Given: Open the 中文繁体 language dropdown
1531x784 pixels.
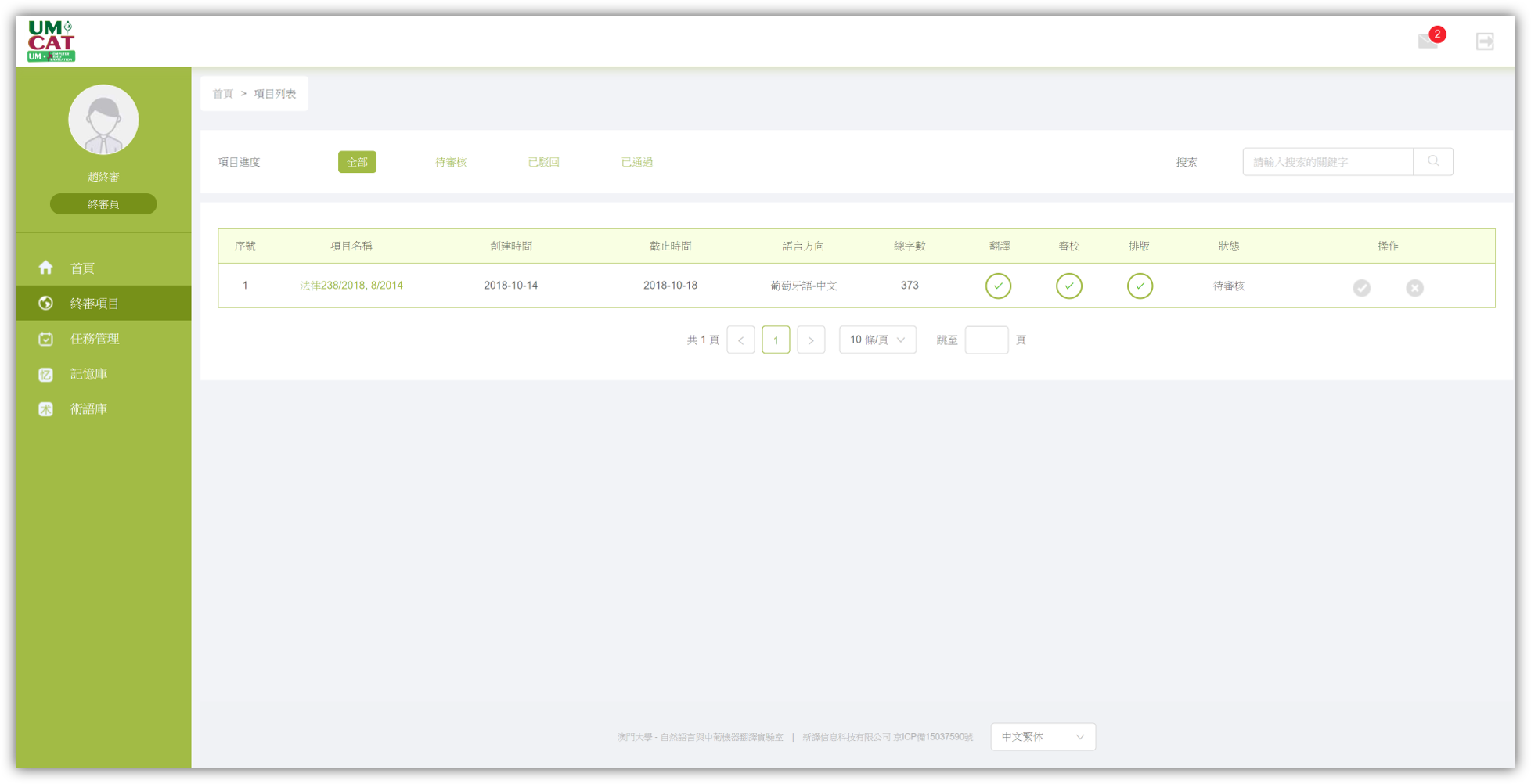Looking at the screenshot, I should [x=1043, y=736].
